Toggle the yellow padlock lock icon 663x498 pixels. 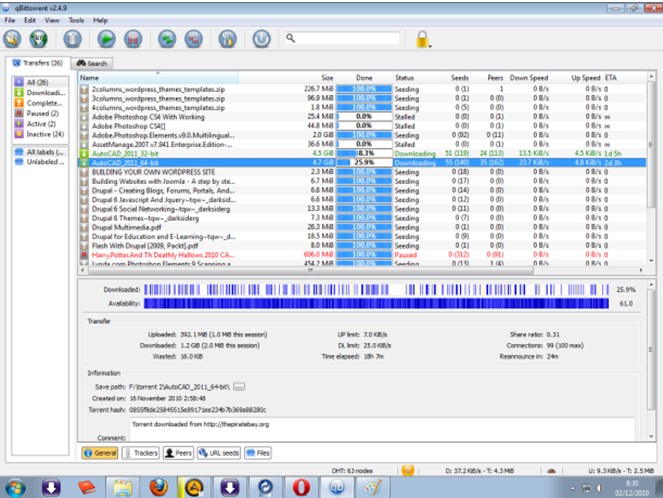coord(422,39)
